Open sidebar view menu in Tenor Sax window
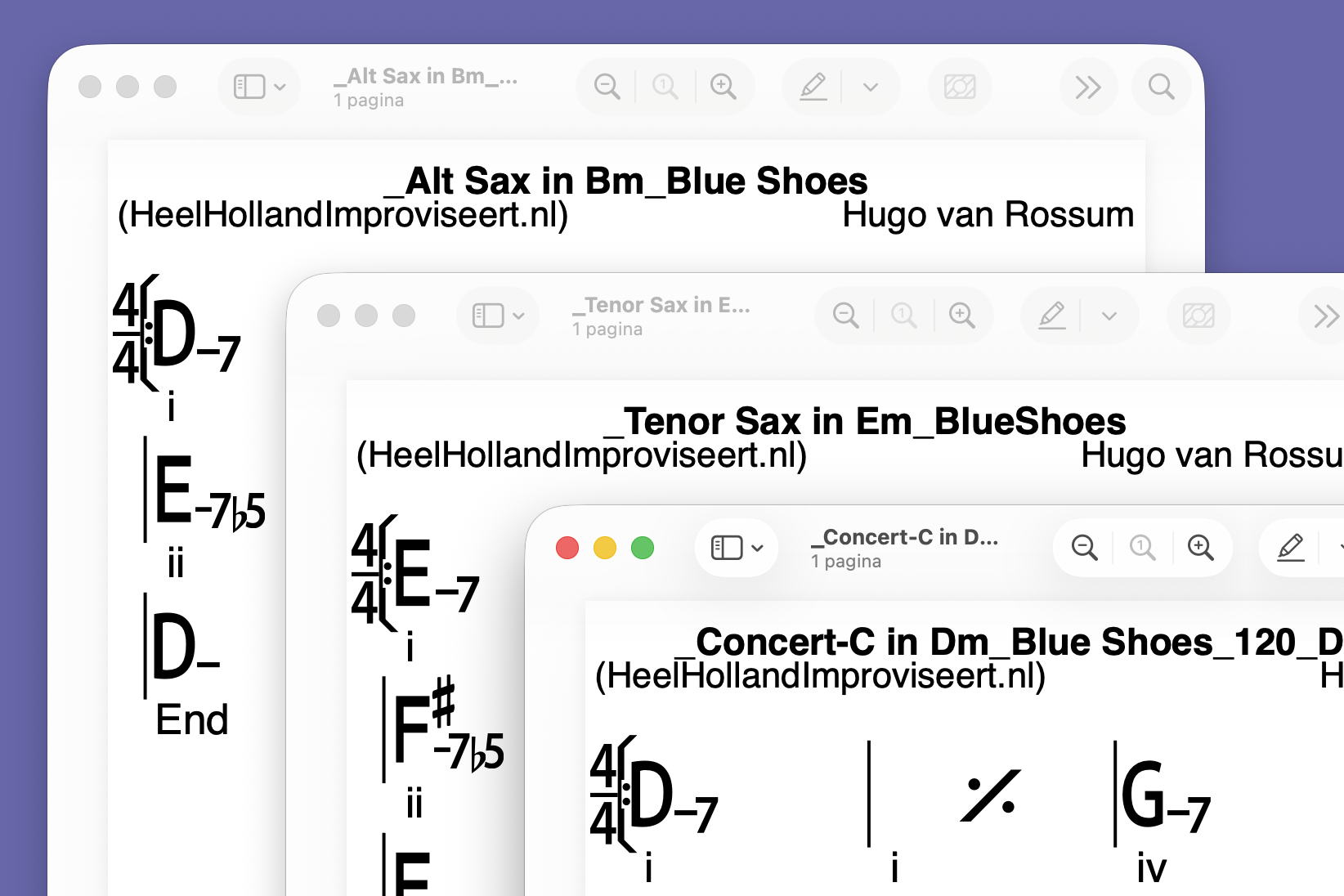Image resolution: width=1344 pixels, height=896 pixels. pos(518,316)
